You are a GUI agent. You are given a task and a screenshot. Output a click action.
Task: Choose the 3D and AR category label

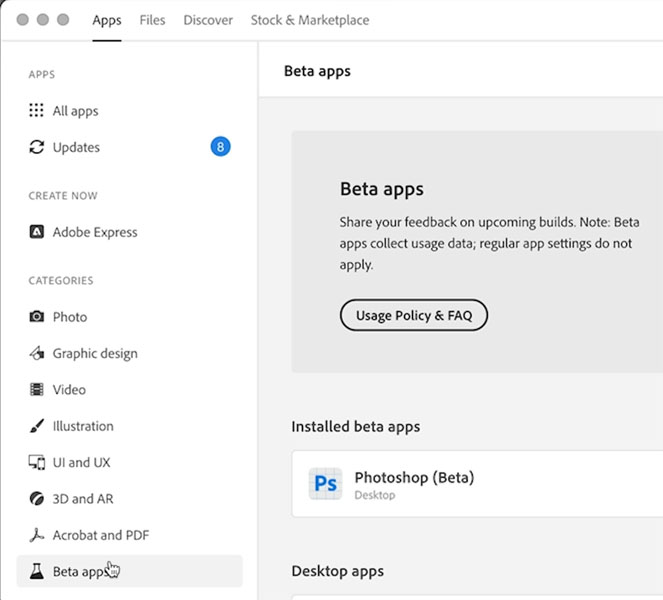click(x=83, y=499)
